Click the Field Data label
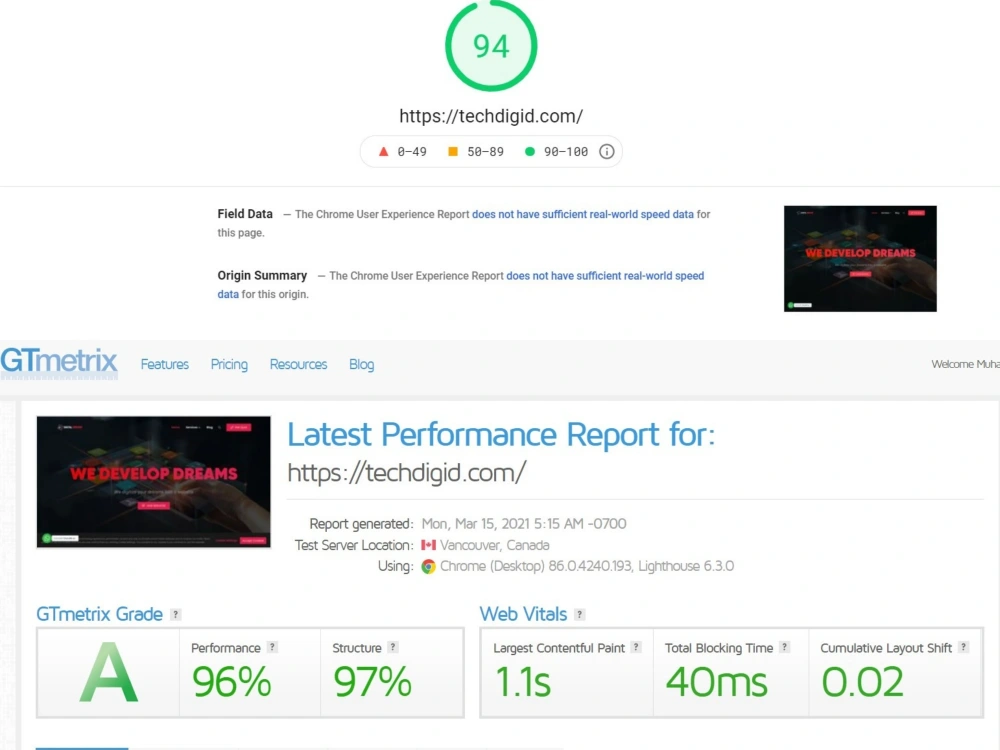 tap(245, 214)
